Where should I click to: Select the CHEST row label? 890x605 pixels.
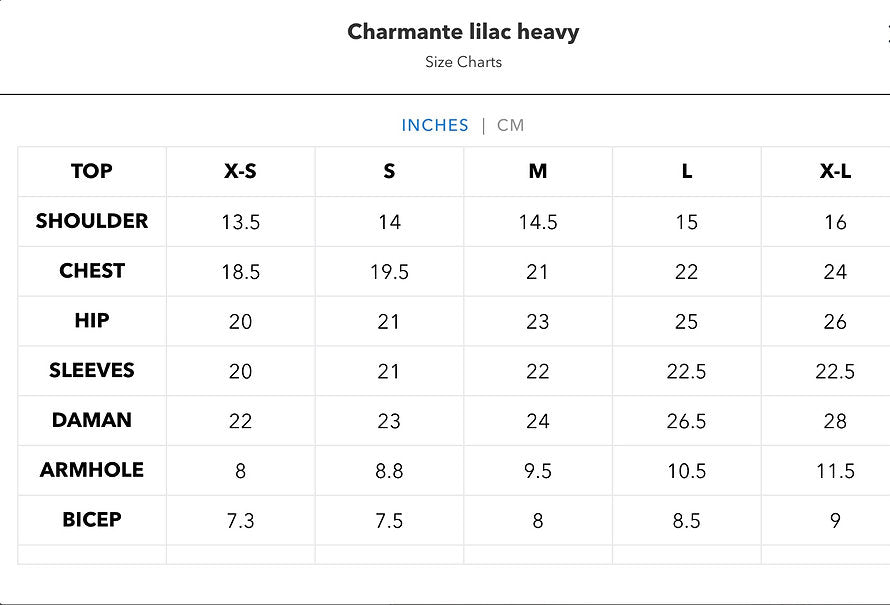[x=92, y=271]
